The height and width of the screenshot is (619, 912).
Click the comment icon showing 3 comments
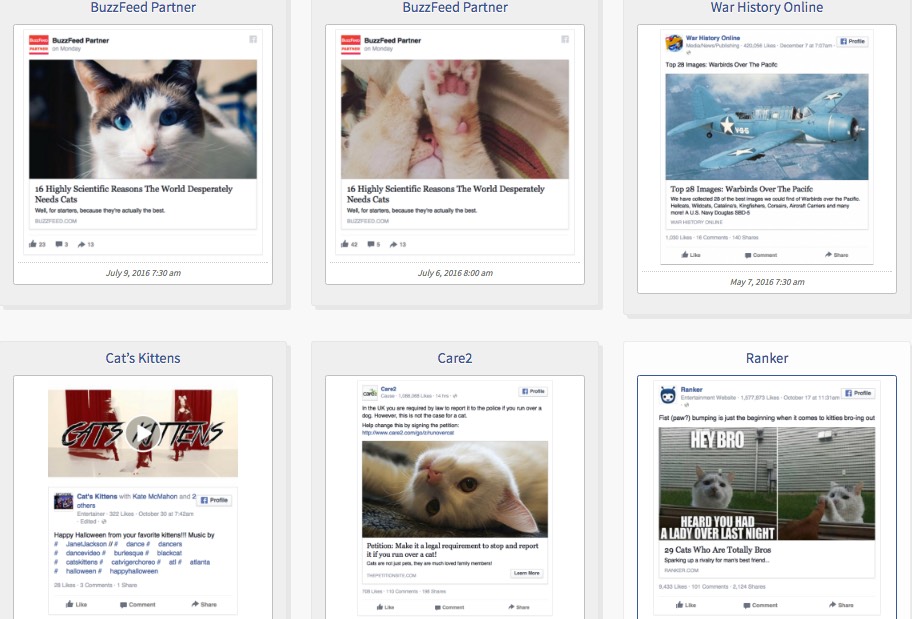(59, 244)
